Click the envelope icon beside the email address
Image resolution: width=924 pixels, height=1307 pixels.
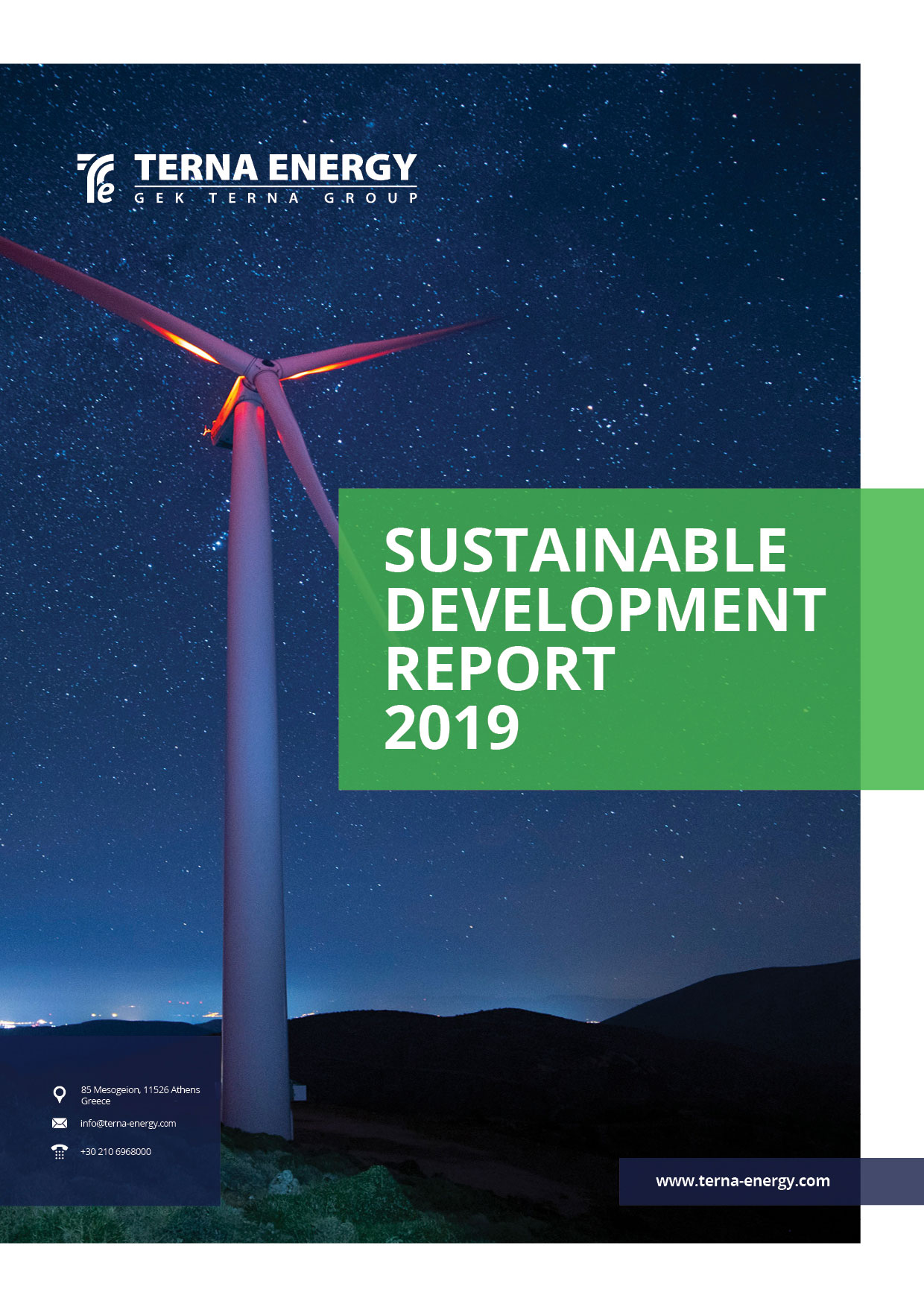tap(60, 1124)
